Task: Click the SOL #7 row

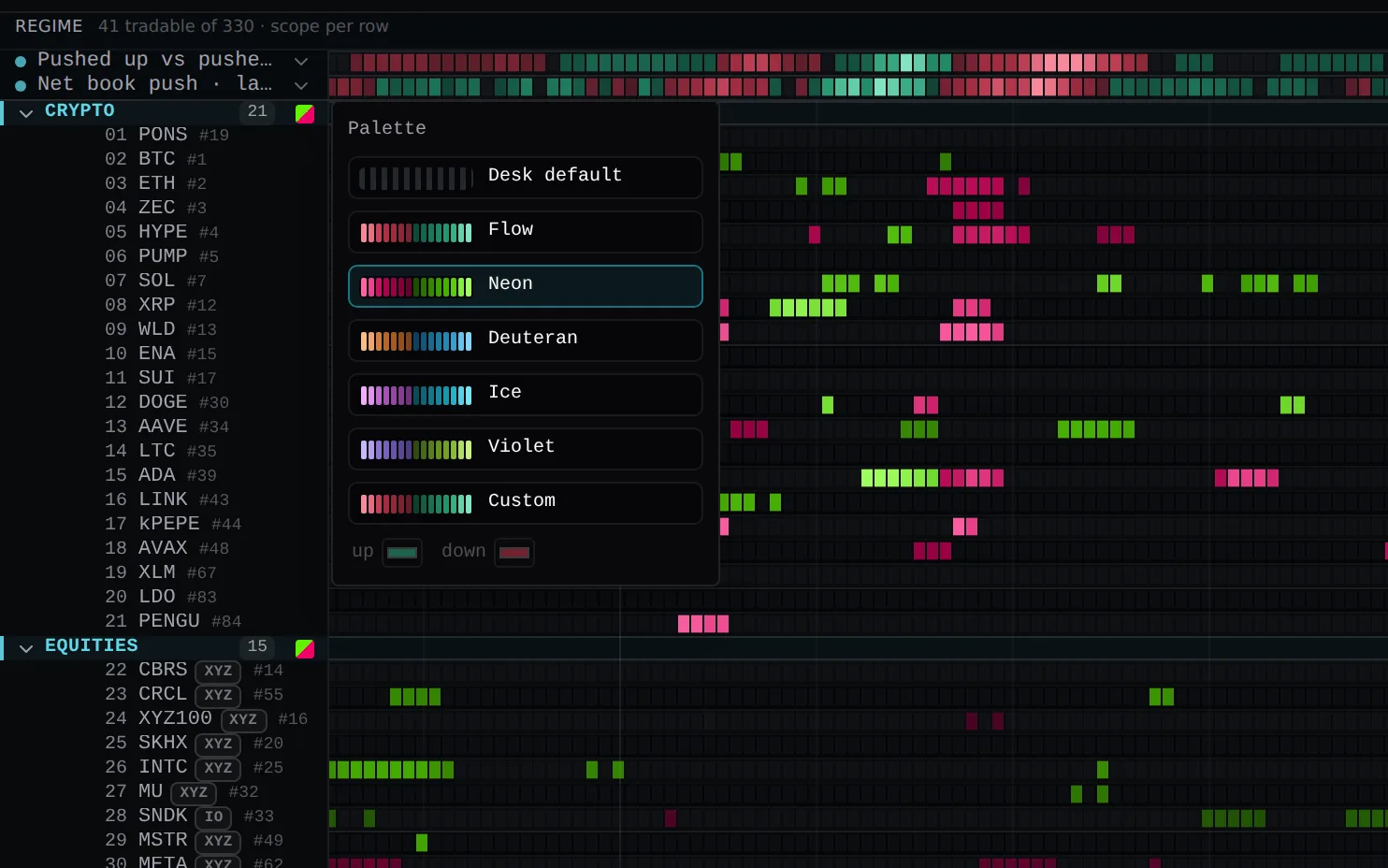Action: tap(165, 281)
